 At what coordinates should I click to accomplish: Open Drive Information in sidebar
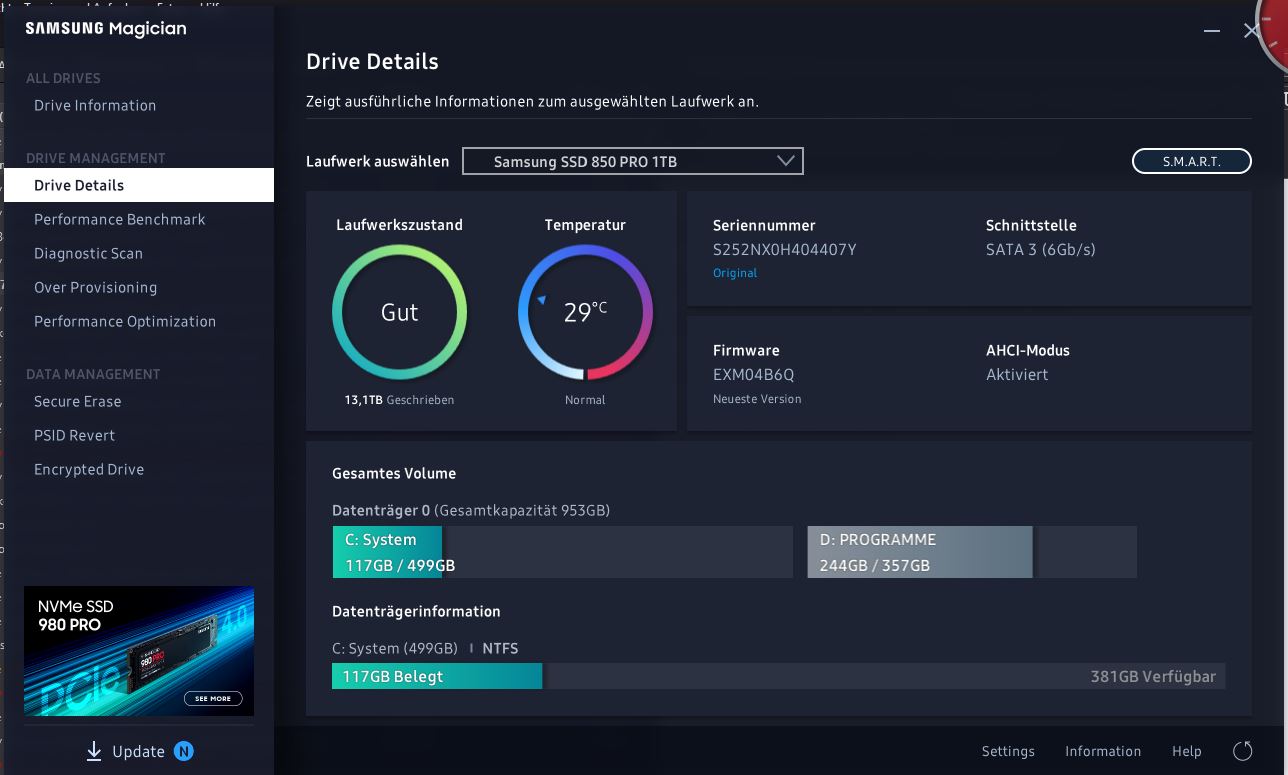point(95,105)
